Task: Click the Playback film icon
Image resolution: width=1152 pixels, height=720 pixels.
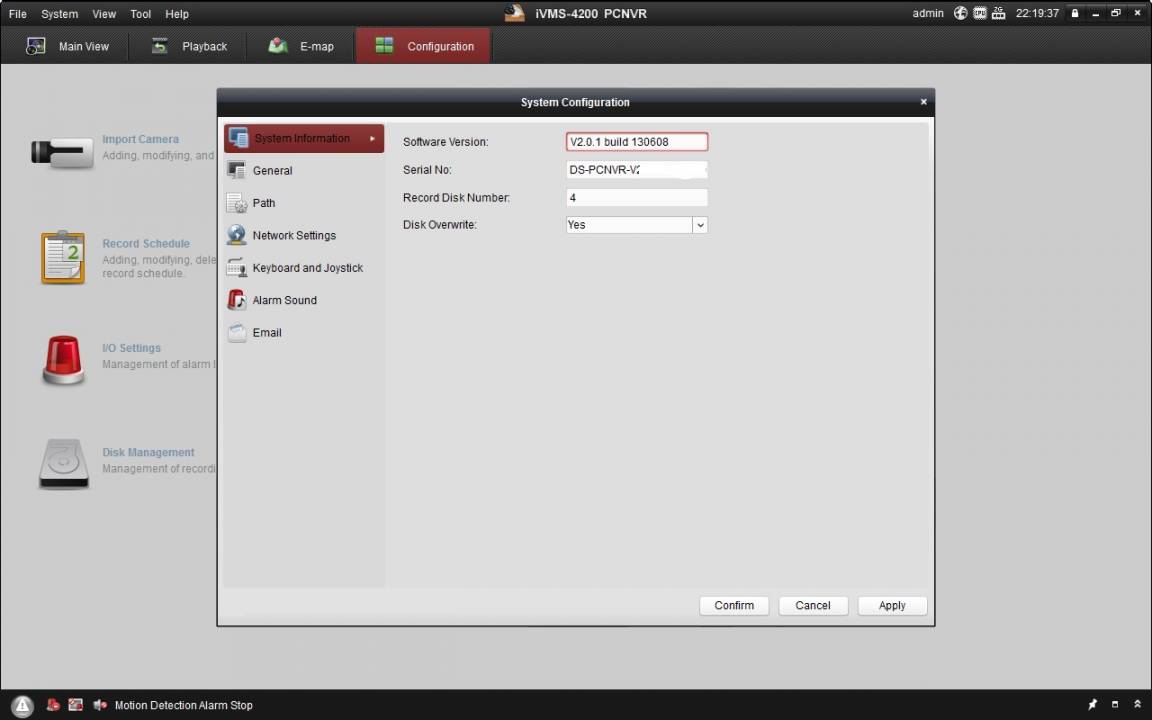Action: click(x=159, y=46)
